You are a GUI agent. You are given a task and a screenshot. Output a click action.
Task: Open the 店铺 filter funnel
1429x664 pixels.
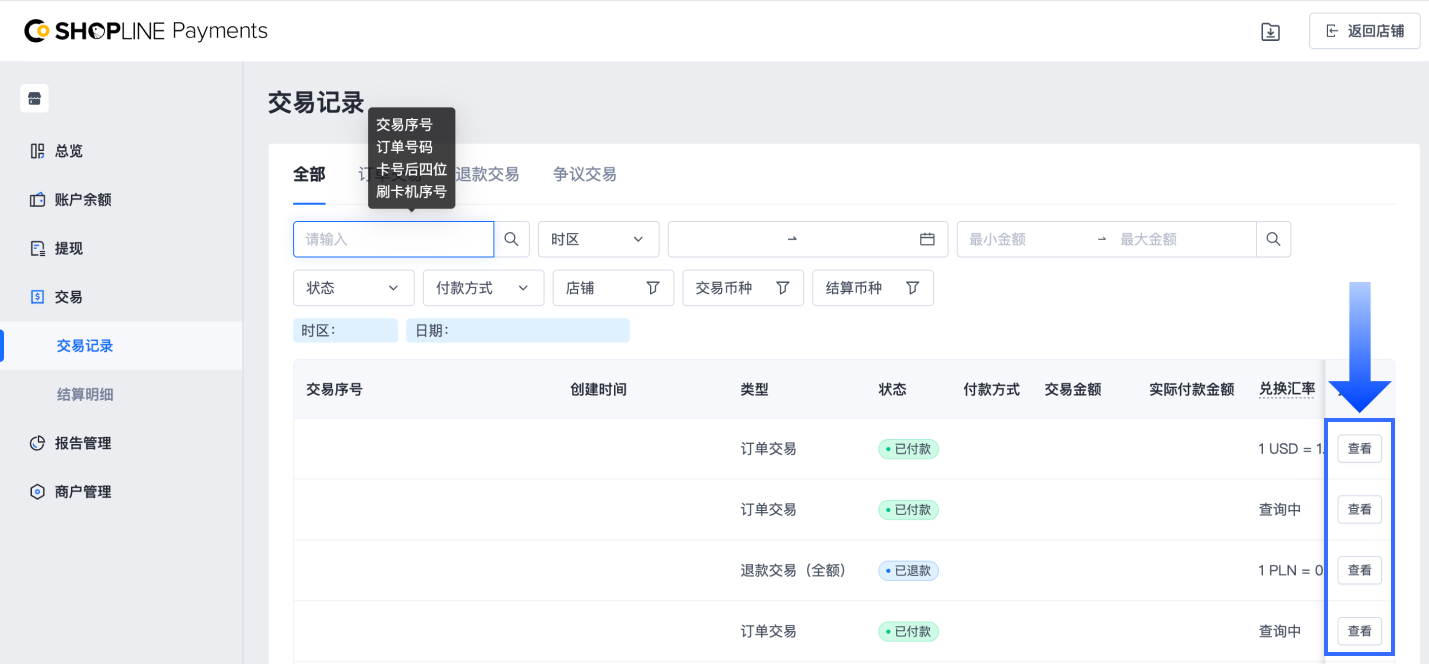tap(653, 288)
